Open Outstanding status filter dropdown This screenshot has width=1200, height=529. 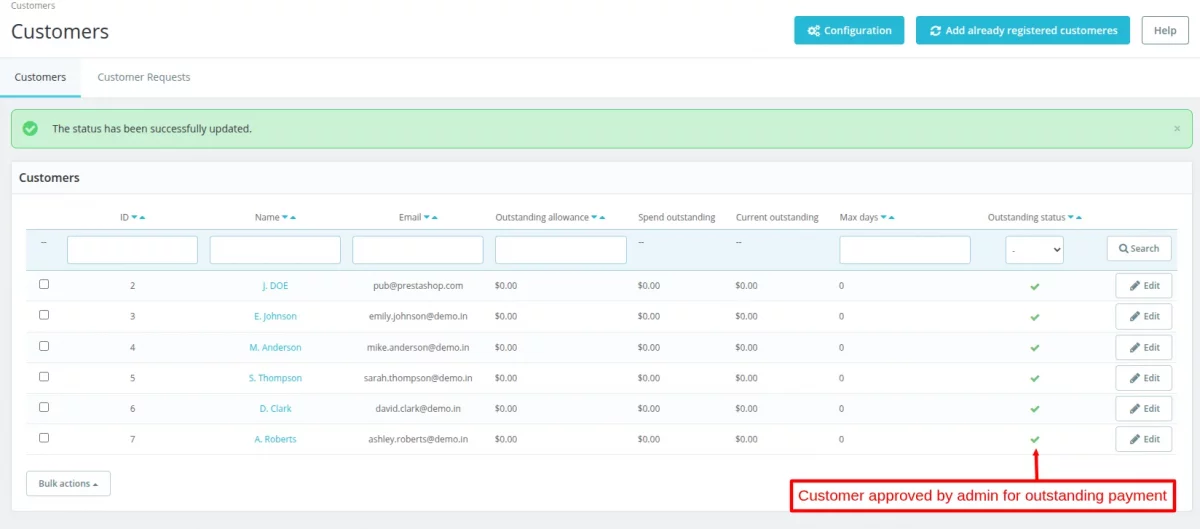1034,250
